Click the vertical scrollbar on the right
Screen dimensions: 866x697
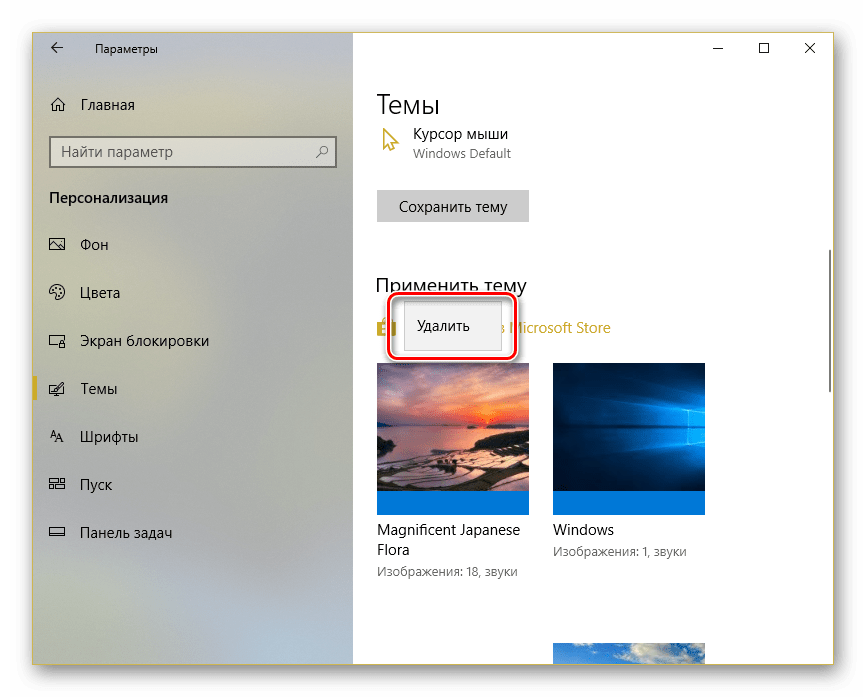830,320
